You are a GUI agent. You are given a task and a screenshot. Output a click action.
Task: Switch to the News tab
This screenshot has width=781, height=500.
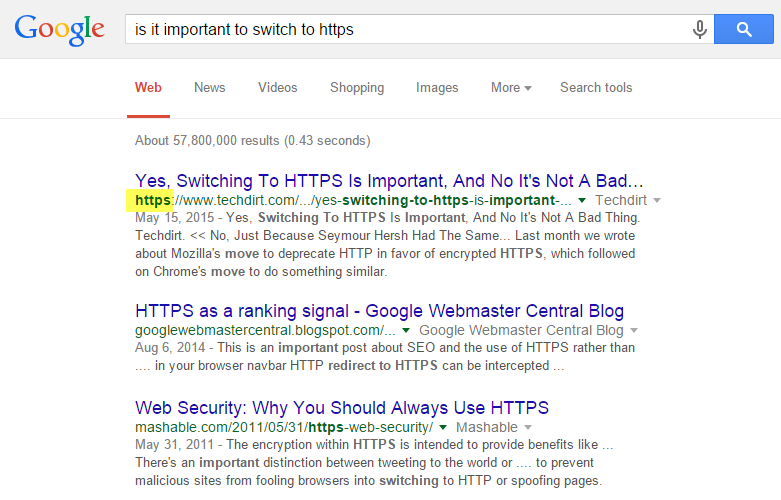pyautogui.click(x=209, y=88)
